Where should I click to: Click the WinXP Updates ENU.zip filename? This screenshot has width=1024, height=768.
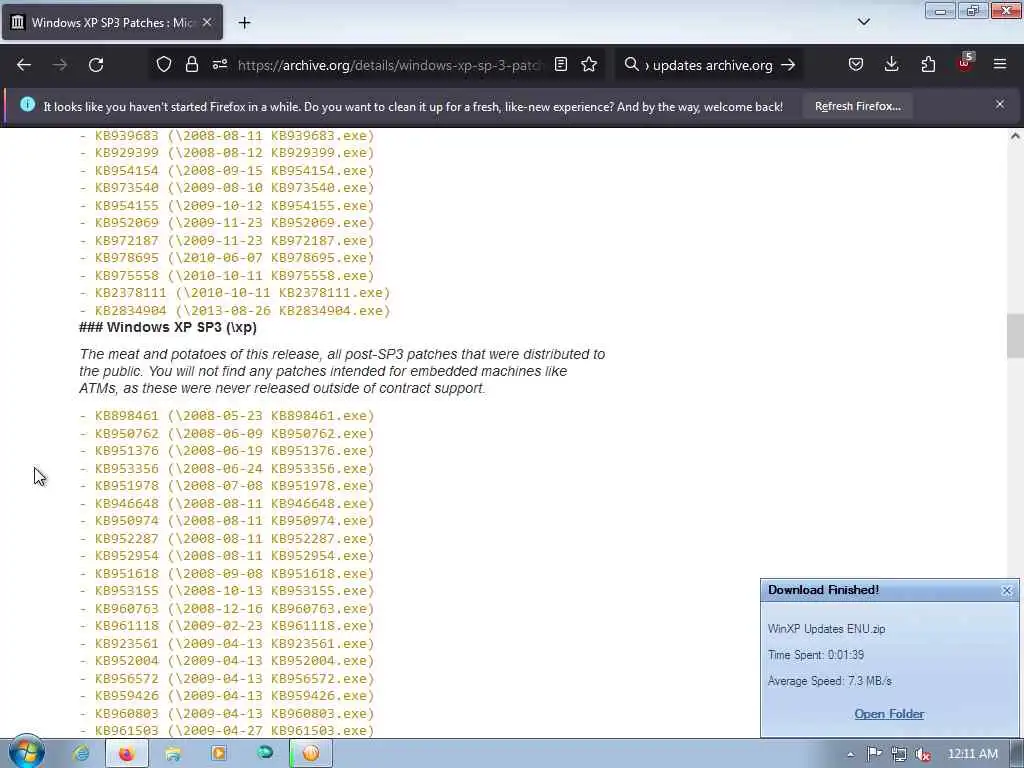[x=827, y=629]
